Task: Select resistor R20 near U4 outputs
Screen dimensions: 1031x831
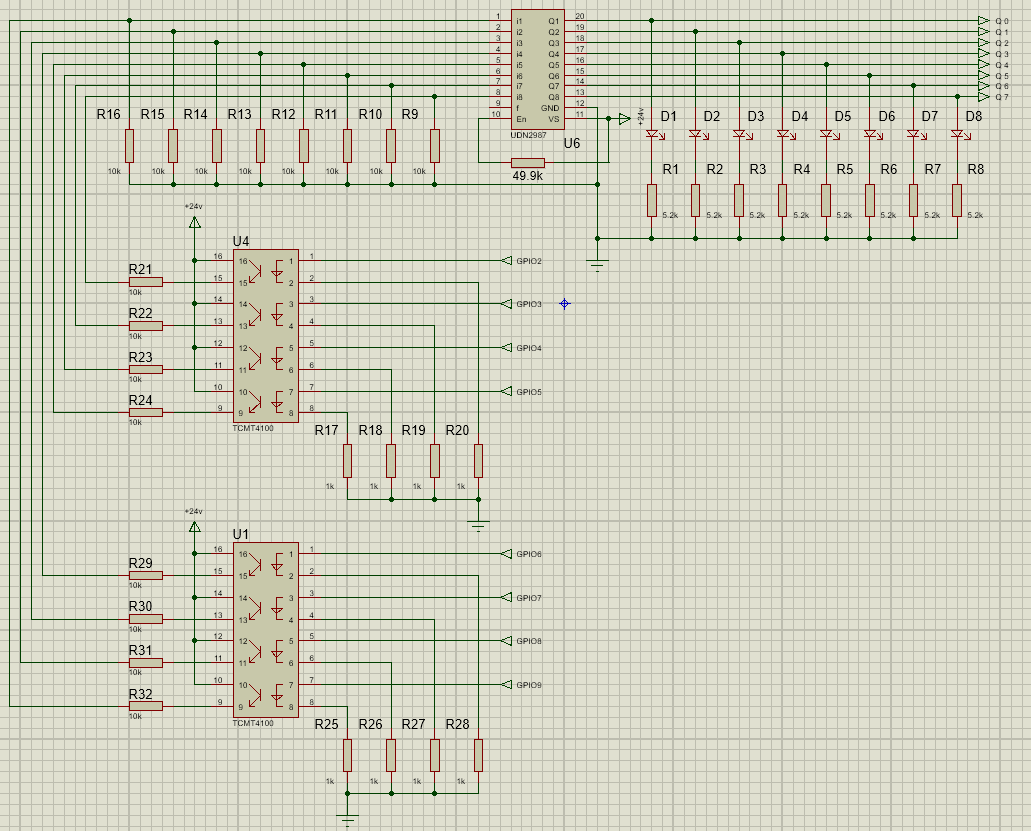Action: pyautogui.click(x=478, y=460)
